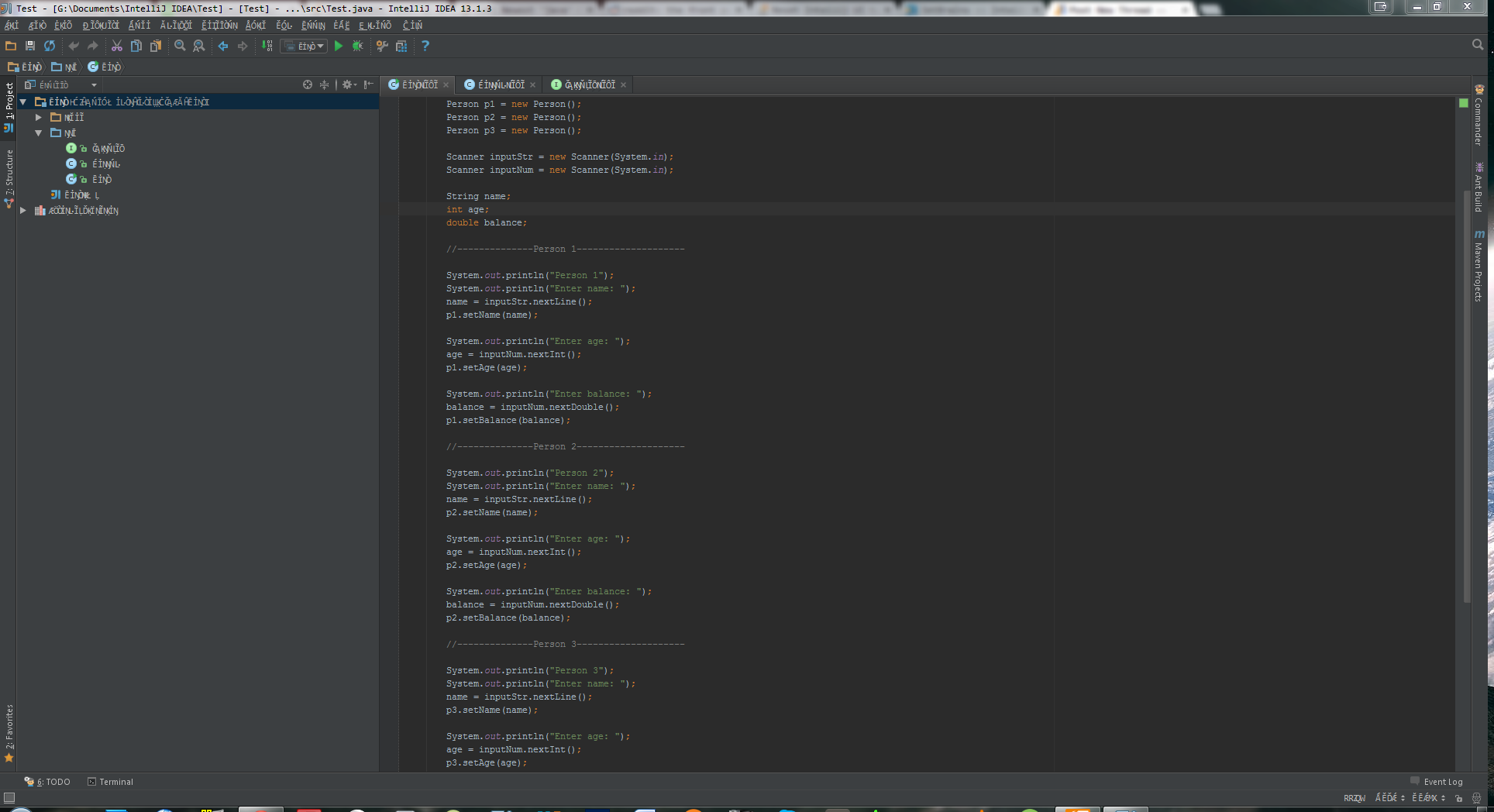The image size is (1494, 812).
Task: Click the blue question mark Help icon
Action: pos(425,46)
